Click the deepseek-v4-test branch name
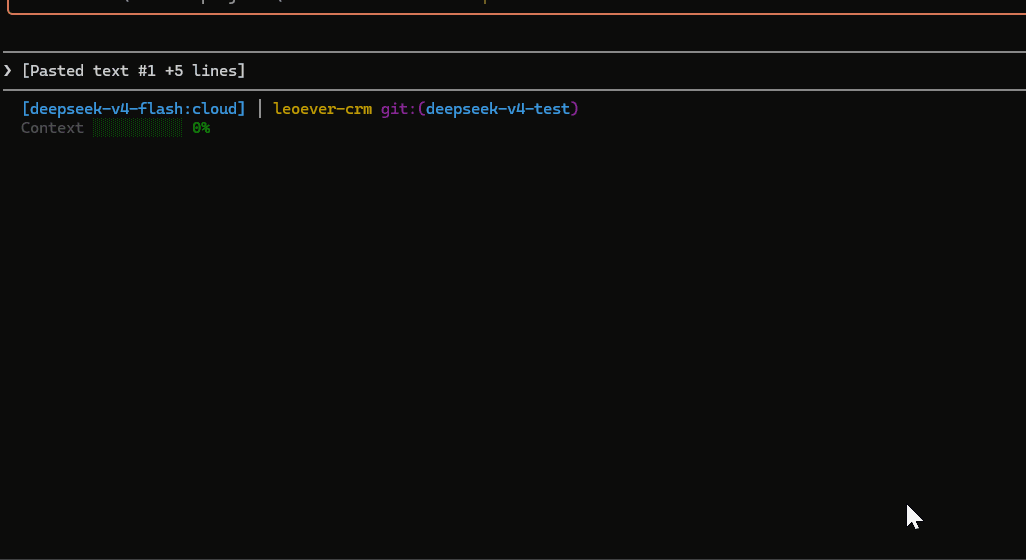Screen dimensions: 1026x560 point(497,108)
